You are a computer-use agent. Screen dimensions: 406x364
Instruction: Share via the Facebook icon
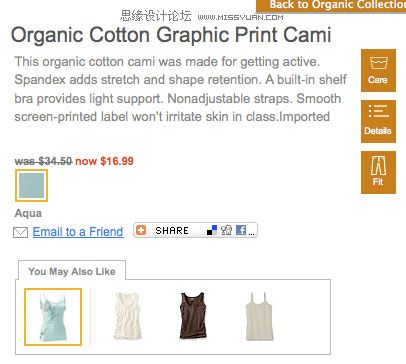pos(241,230)
